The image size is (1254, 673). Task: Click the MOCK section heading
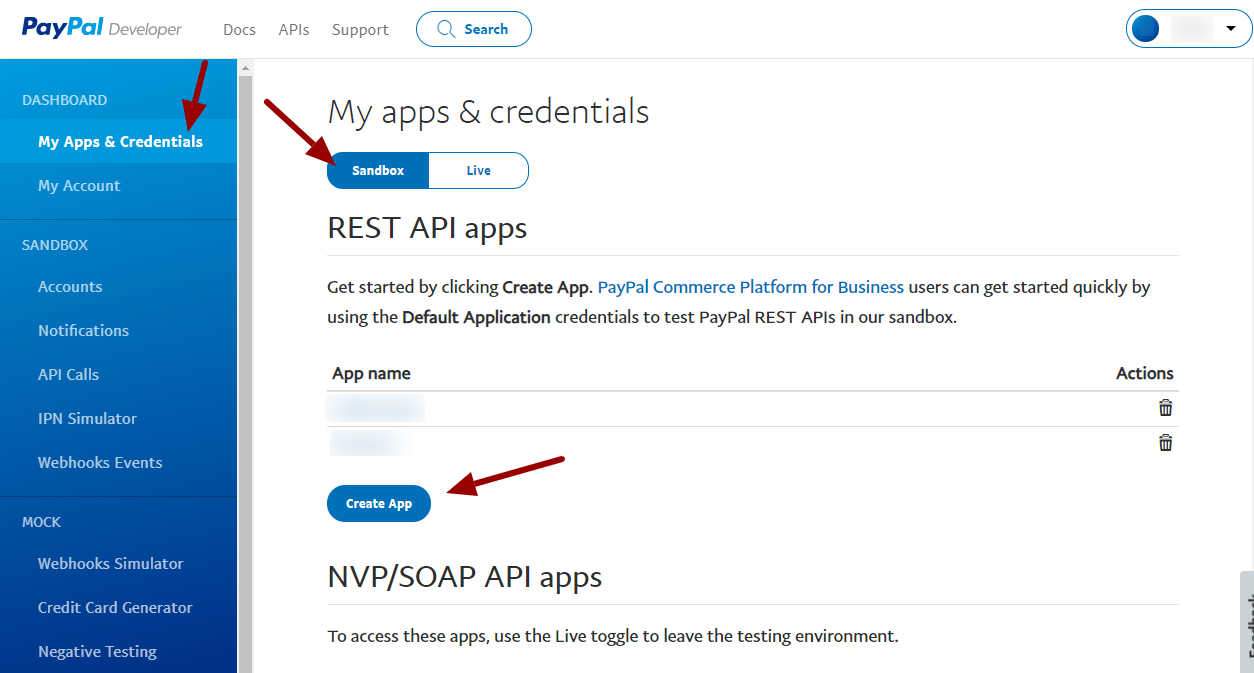tap(41, 522)
